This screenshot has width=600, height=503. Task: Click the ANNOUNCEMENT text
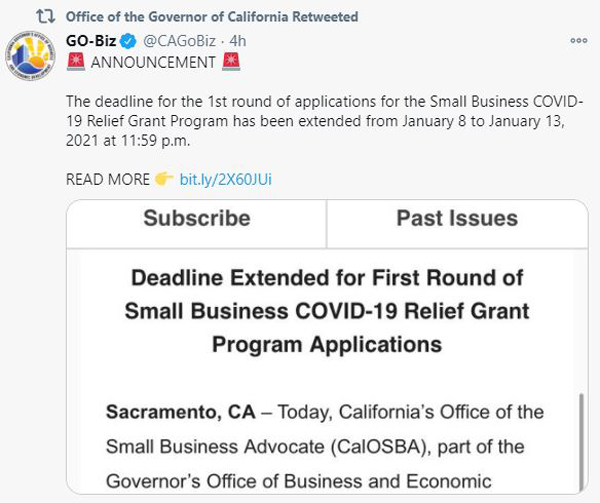tap(153, 62)
